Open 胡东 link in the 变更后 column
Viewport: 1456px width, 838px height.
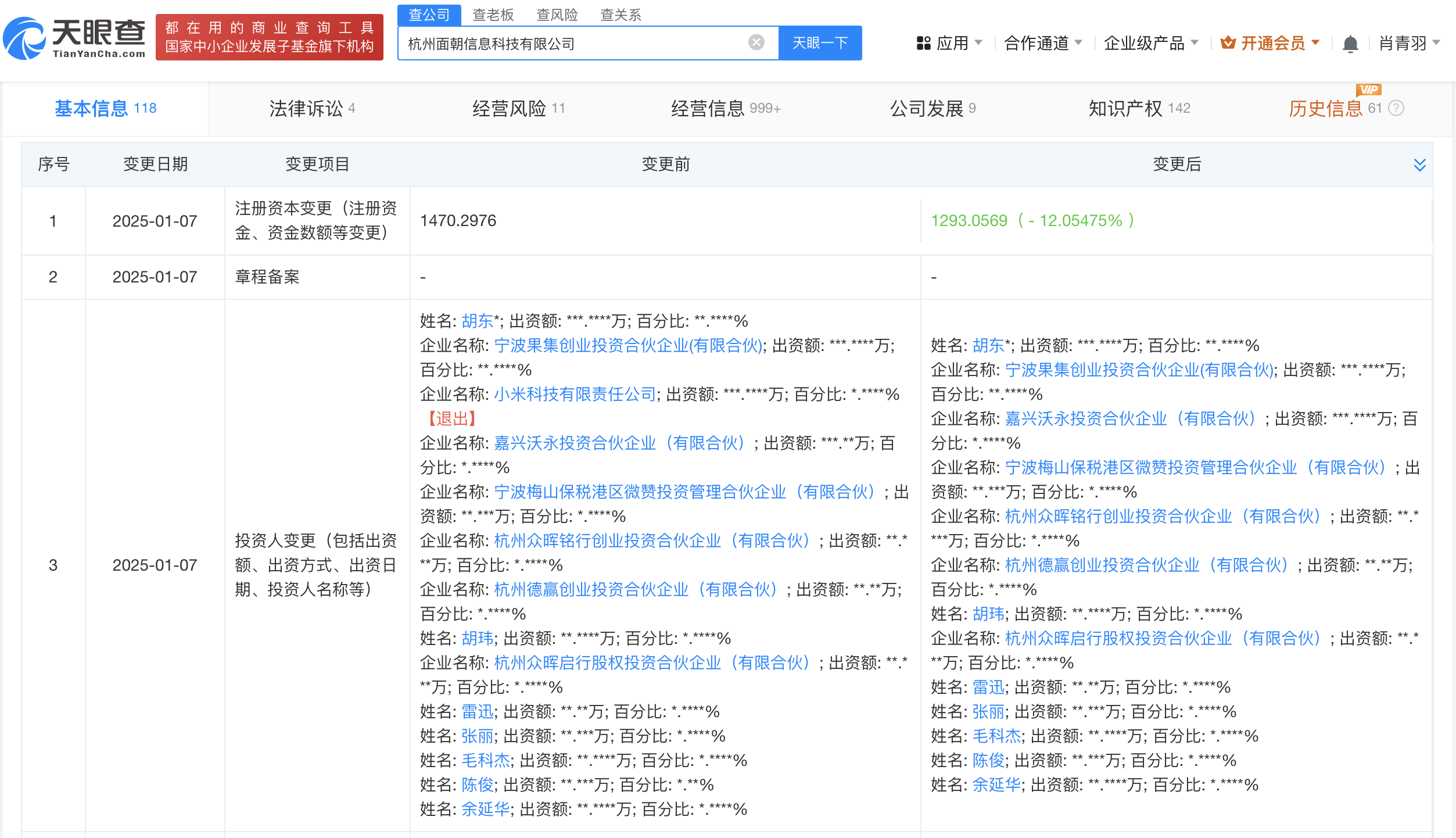[988, 345]
